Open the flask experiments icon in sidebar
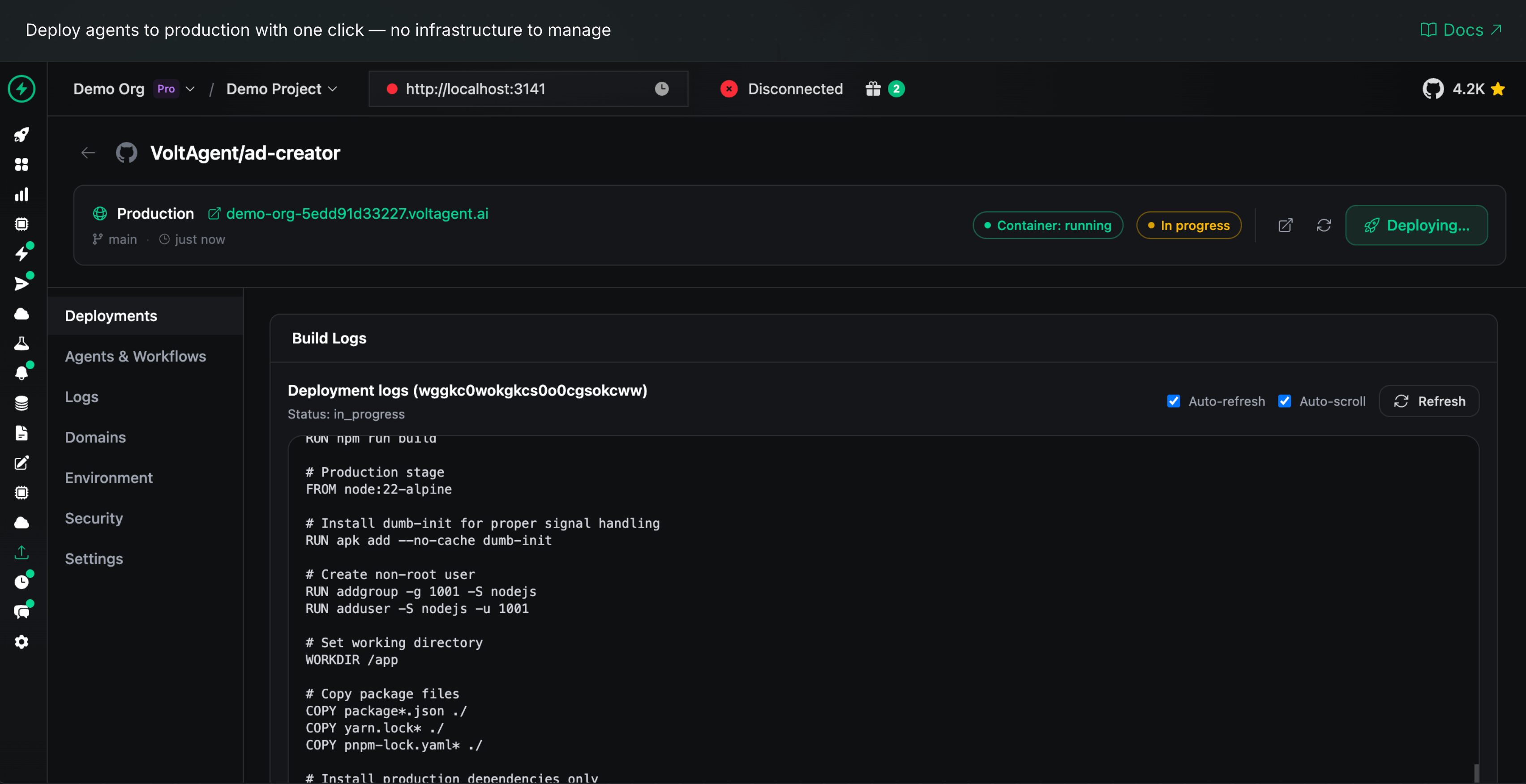This screenshot has width=1526, height=784. [x=22, y=343]
